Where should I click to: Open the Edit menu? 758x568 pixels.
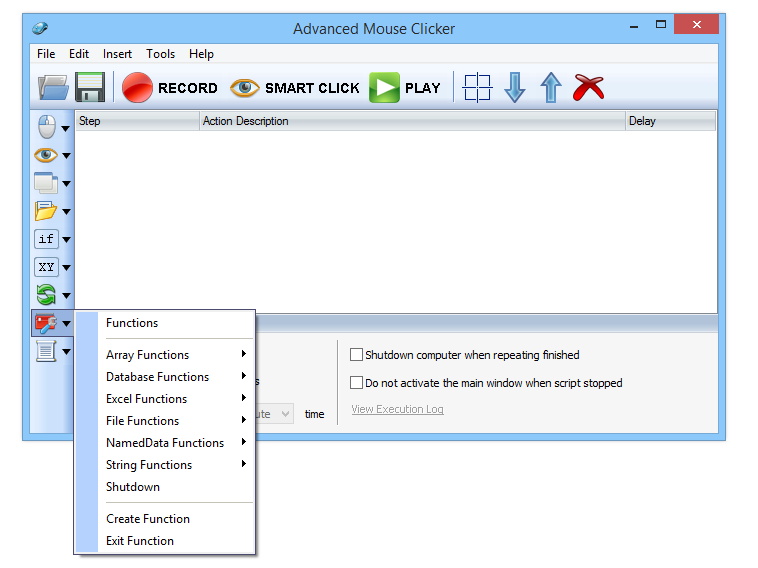[x=79, y=54]
